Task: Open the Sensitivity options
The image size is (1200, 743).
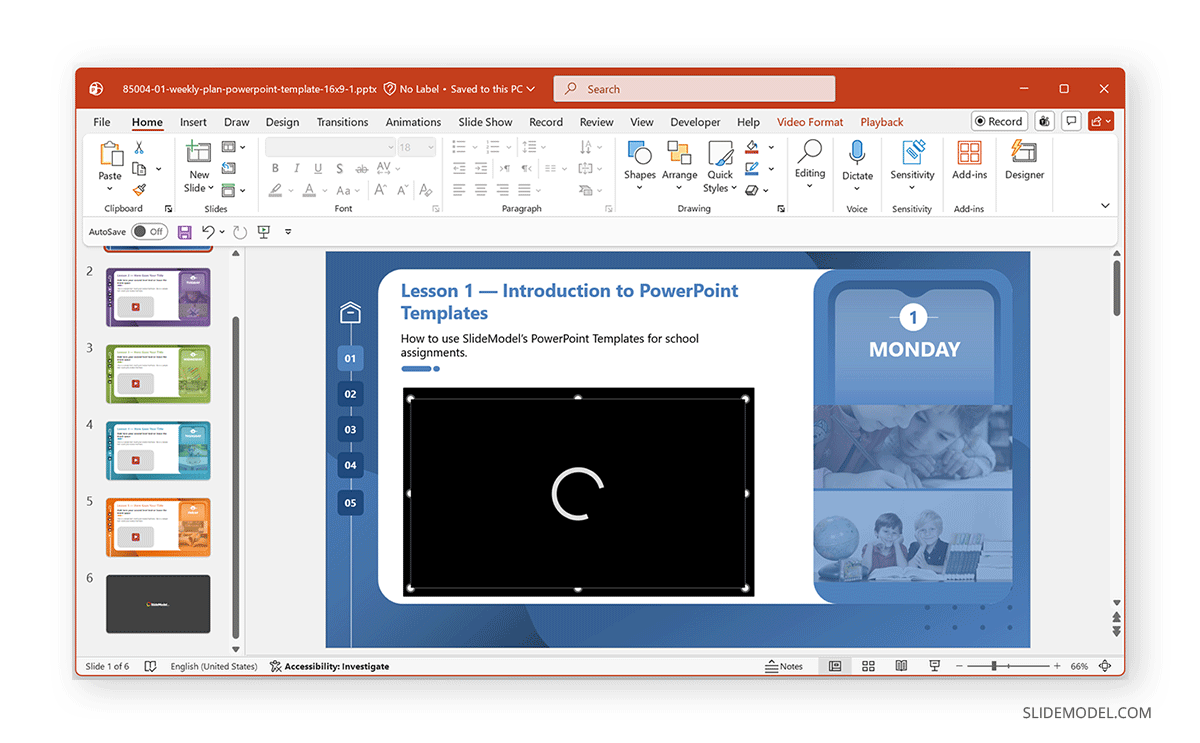Action: click(911, 167)
